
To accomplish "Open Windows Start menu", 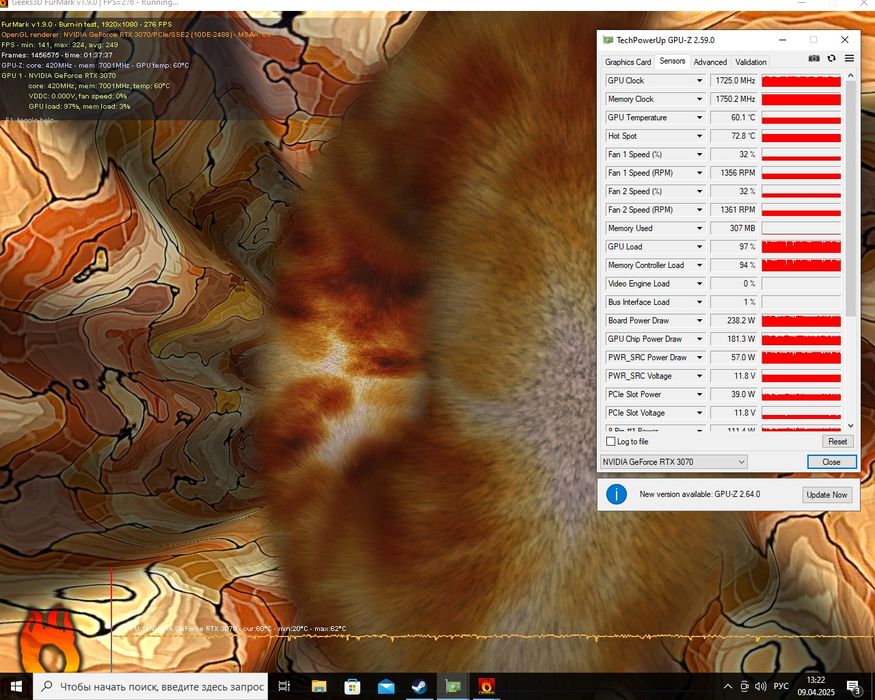I will point(16,687).
